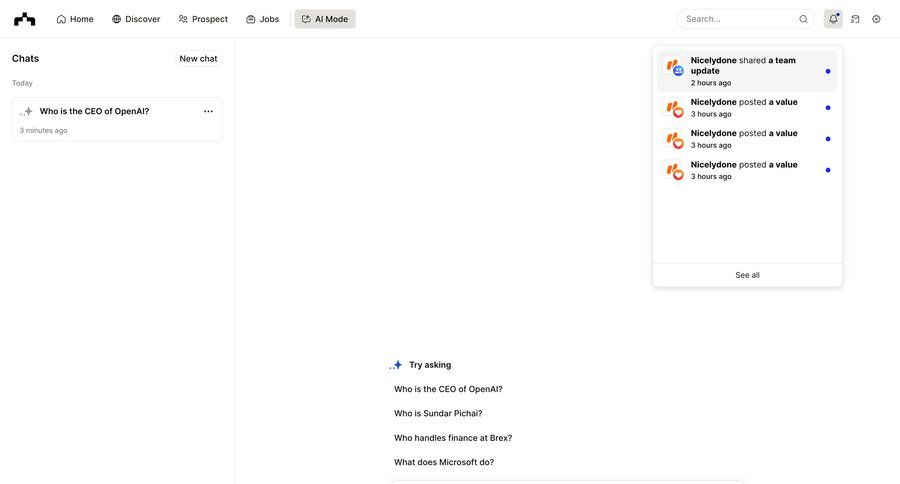The height and width of the screenshot is (484, 900).
Task: Click the magnifier icon in search box
Action: (x=804, y=19)
